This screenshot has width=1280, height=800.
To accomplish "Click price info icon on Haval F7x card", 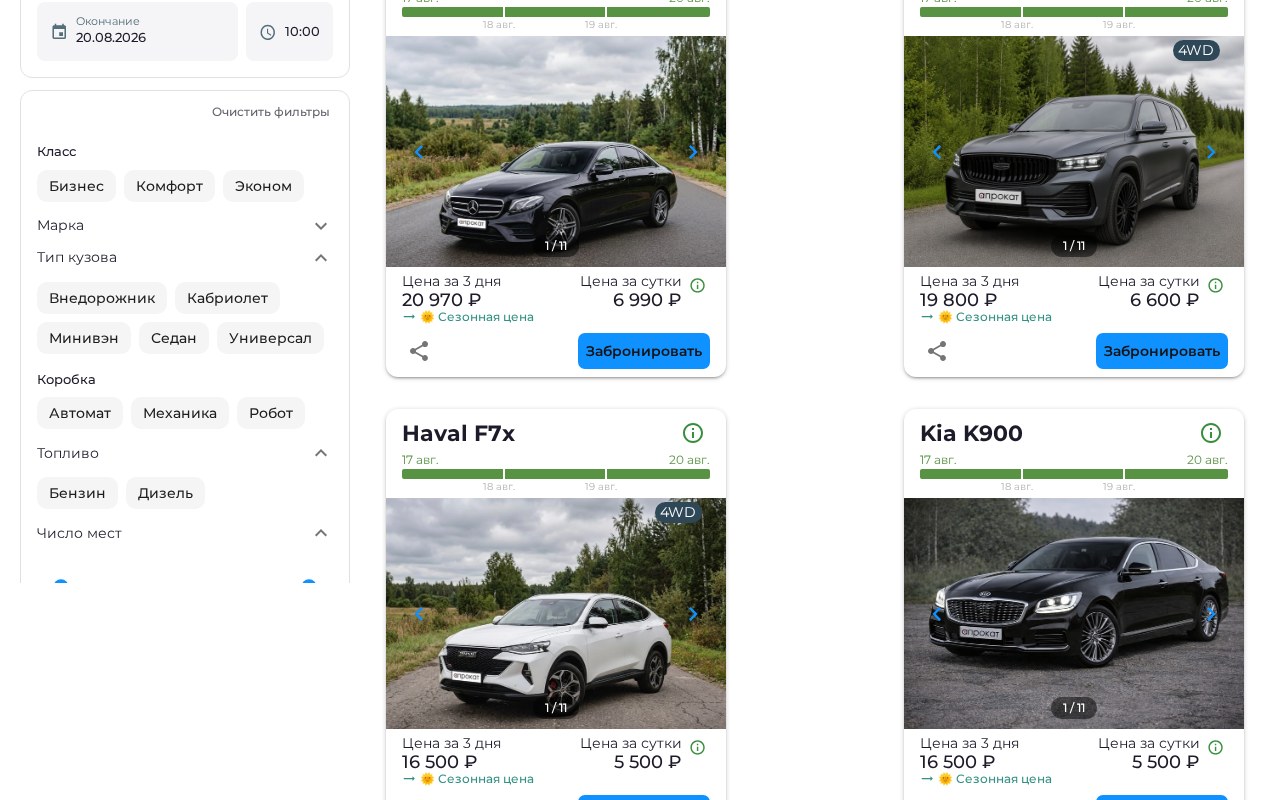I will click(698, 747).
